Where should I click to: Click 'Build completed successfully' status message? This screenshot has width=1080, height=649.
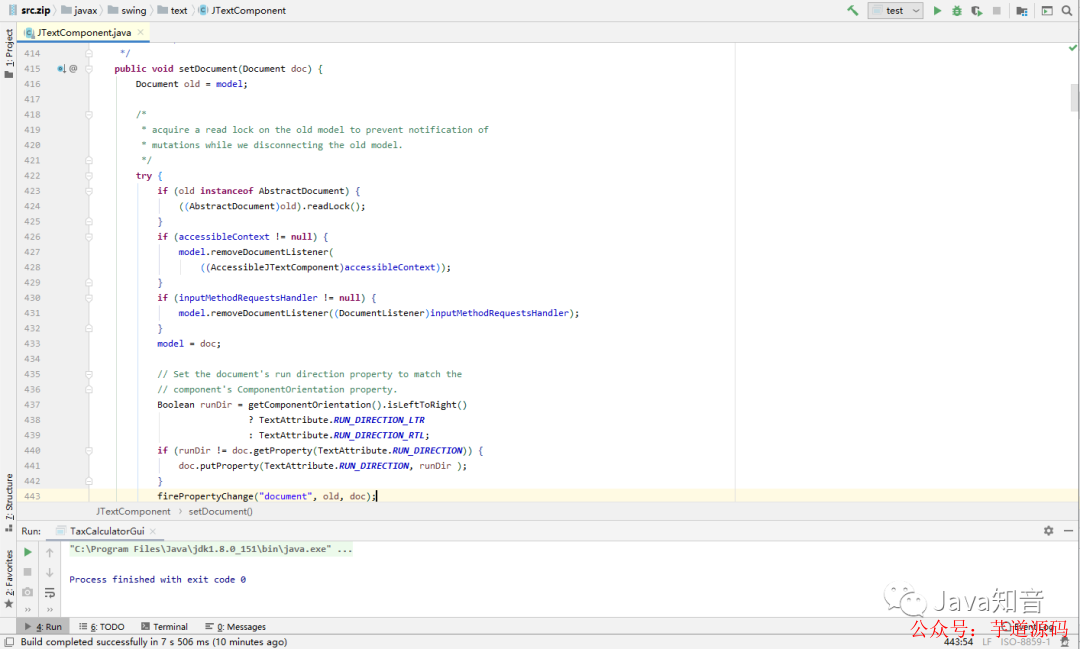pos(154,641)
